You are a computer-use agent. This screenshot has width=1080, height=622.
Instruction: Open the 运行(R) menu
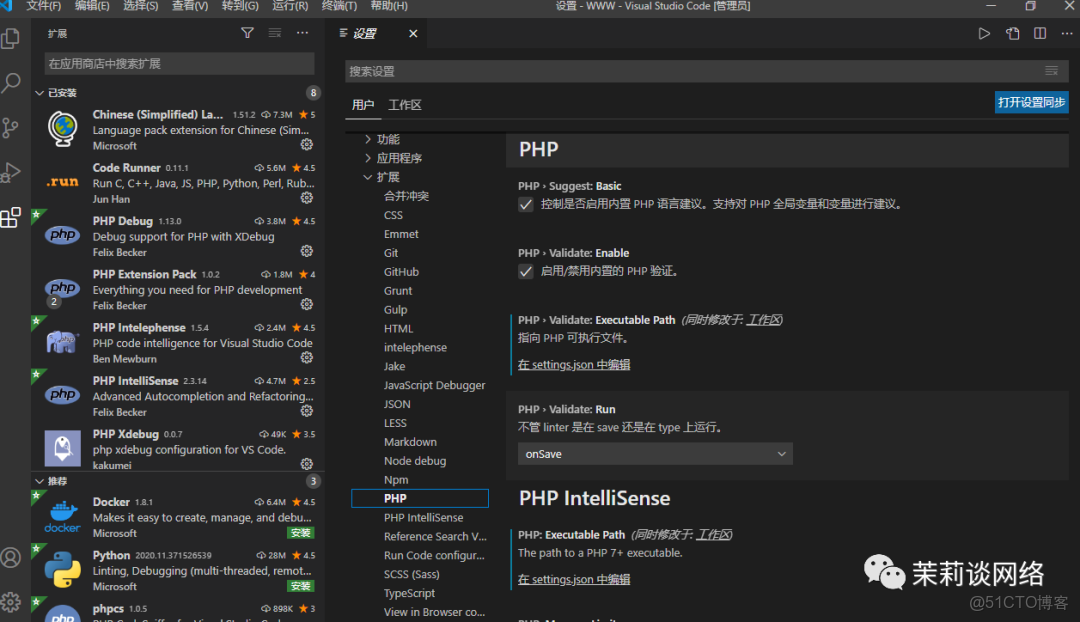point(290,6)
